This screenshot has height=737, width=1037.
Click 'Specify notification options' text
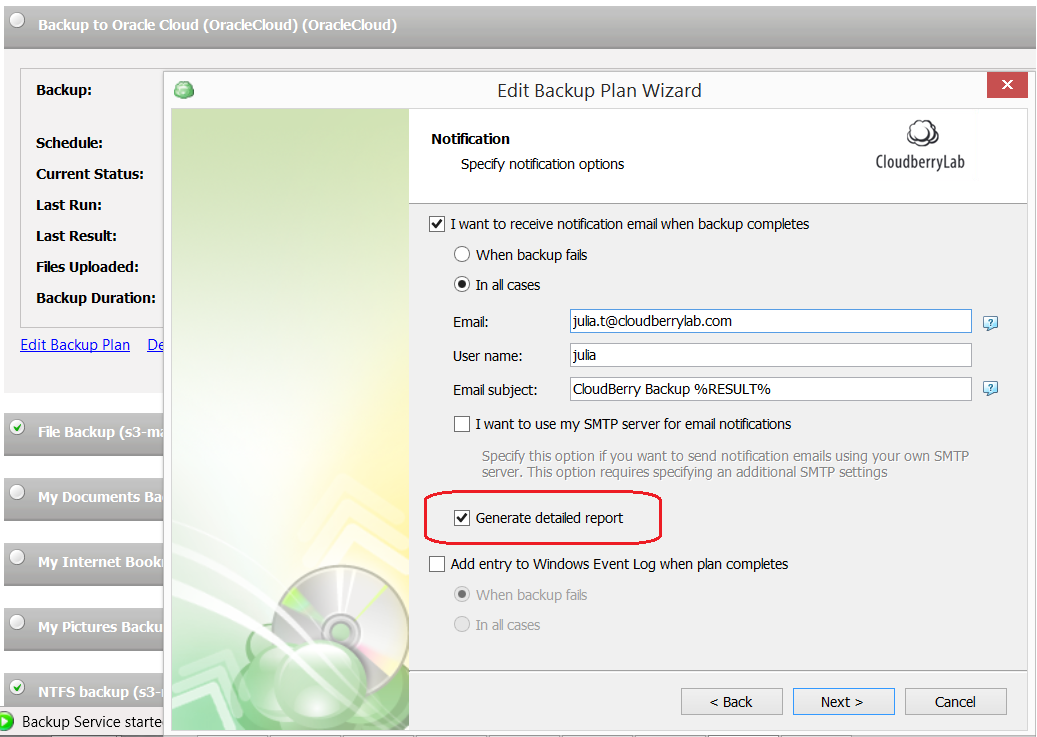(542, 164)
